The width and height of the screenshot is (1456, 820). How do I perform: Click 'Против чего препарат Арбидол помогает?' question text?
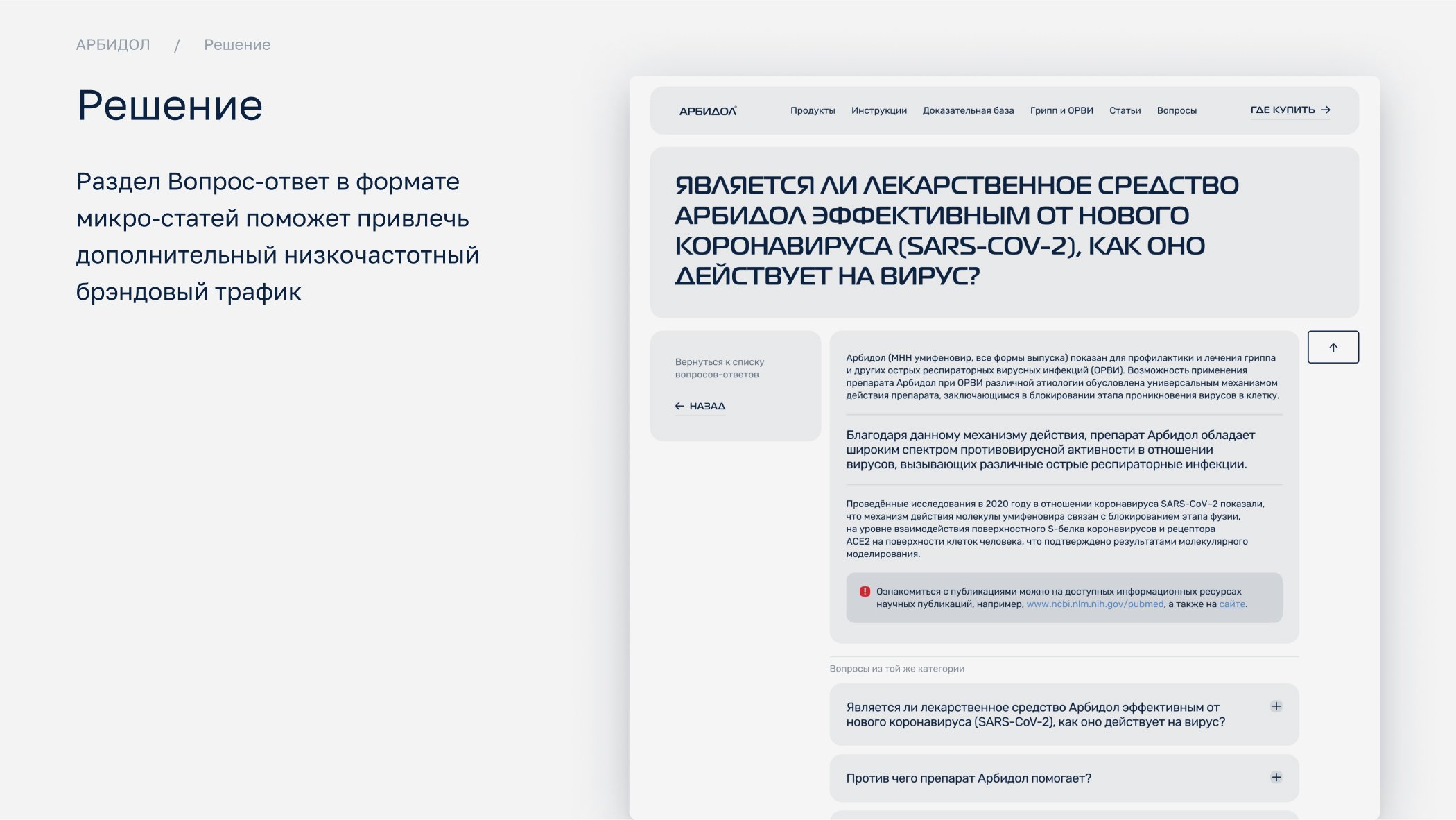(x=969, y=778)
